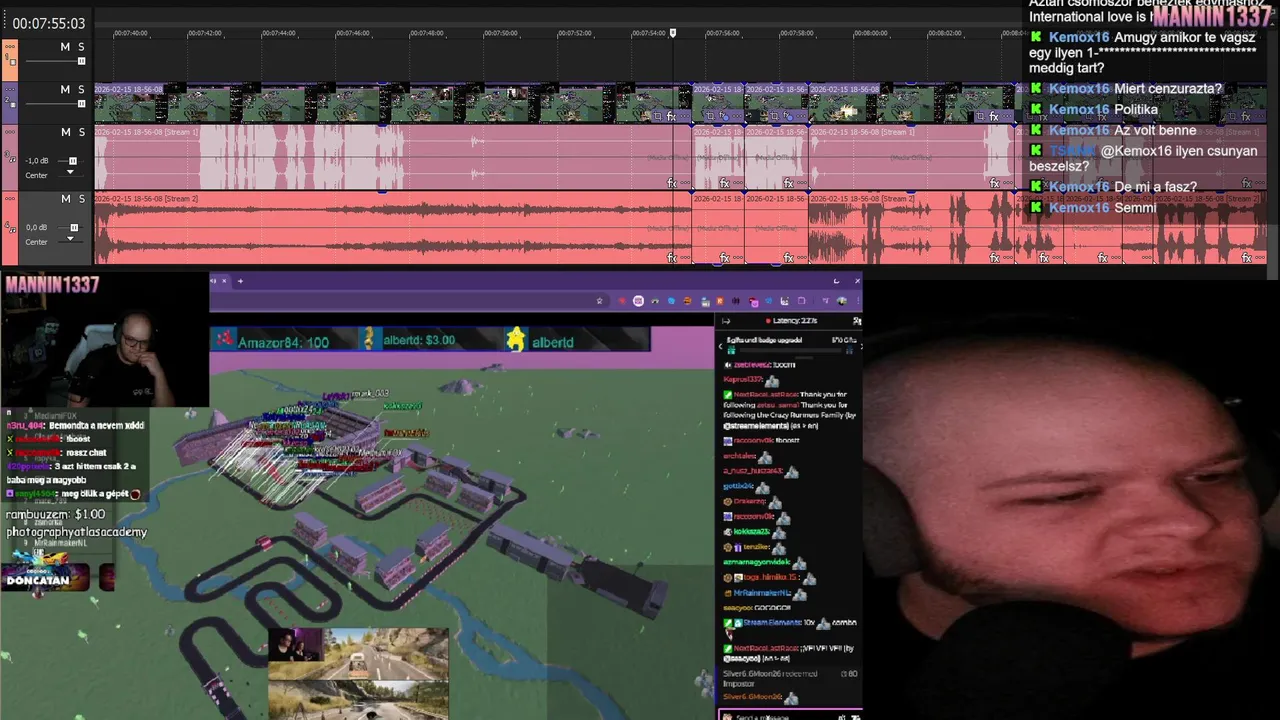Screen dimensions: 1280x720
Task: Click video track 2 level slider handle
Action: pyautogui.click(x=81, y=103)
